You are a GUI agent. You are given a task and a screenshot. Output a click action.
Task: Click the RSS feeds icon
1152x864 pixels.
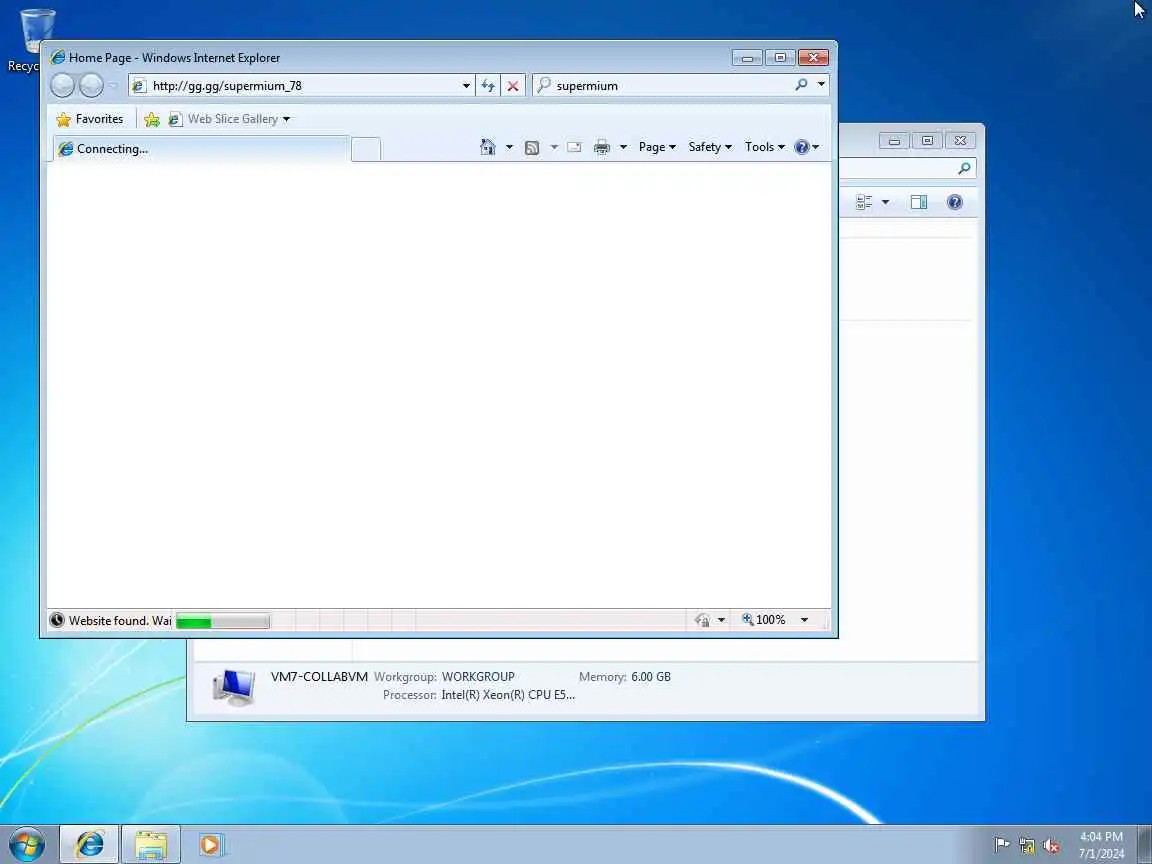click(x=532, y=148)
